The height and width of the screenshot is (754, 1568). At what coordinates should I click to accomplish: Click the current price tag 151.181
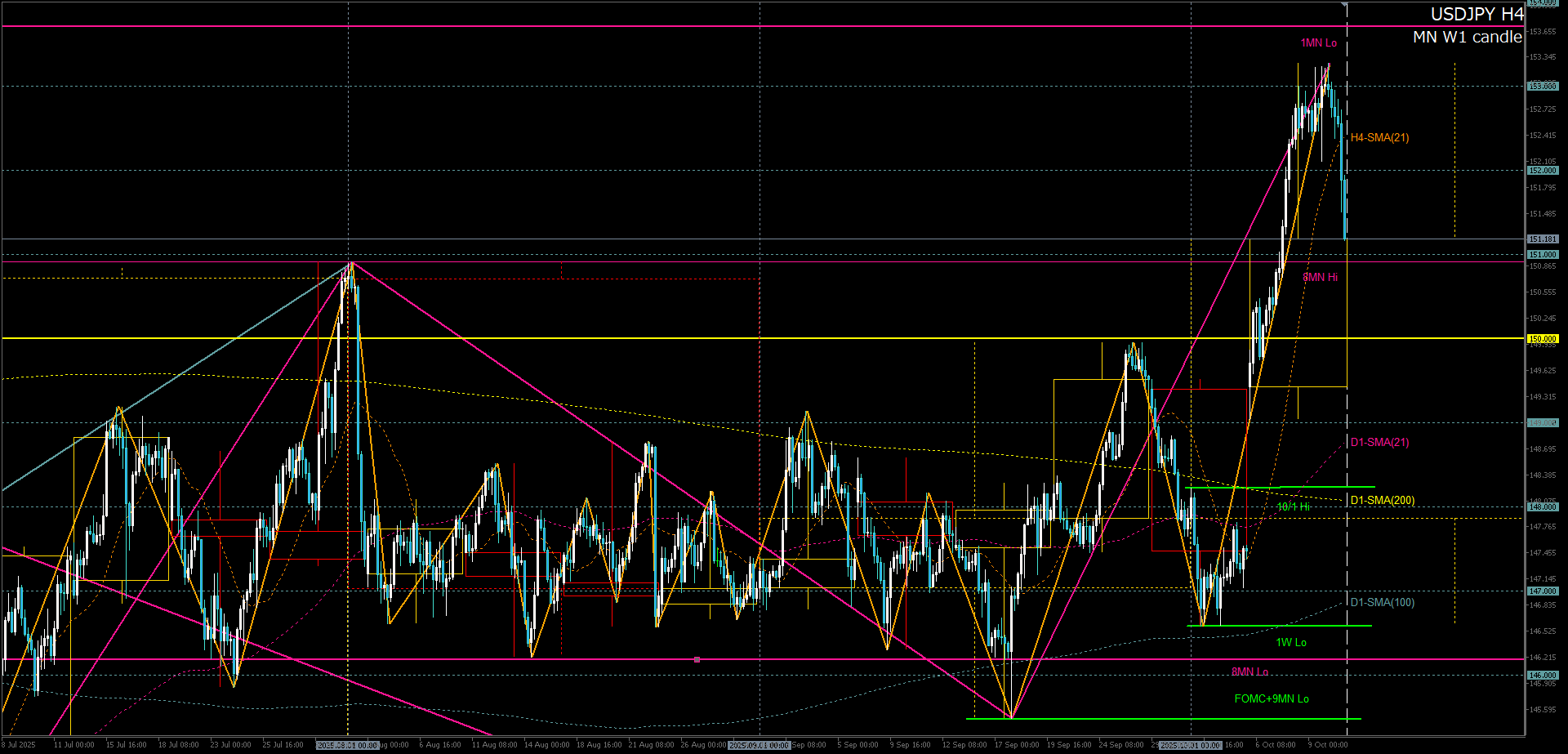tap(1543, 239)
